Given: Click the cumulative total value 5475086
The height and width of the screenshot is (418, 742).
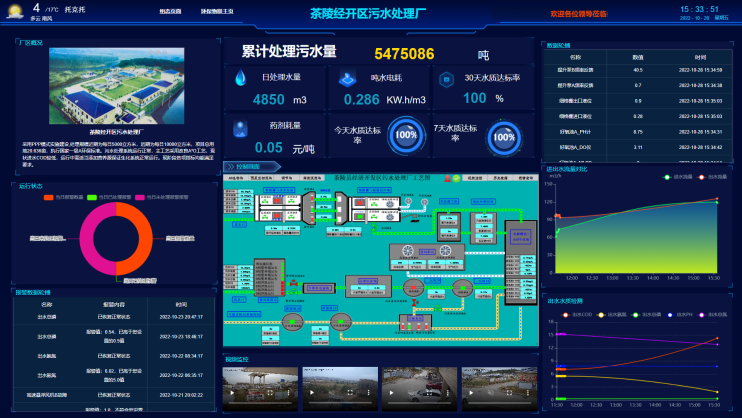Looking at the screenshot, I should coord(404,54).
